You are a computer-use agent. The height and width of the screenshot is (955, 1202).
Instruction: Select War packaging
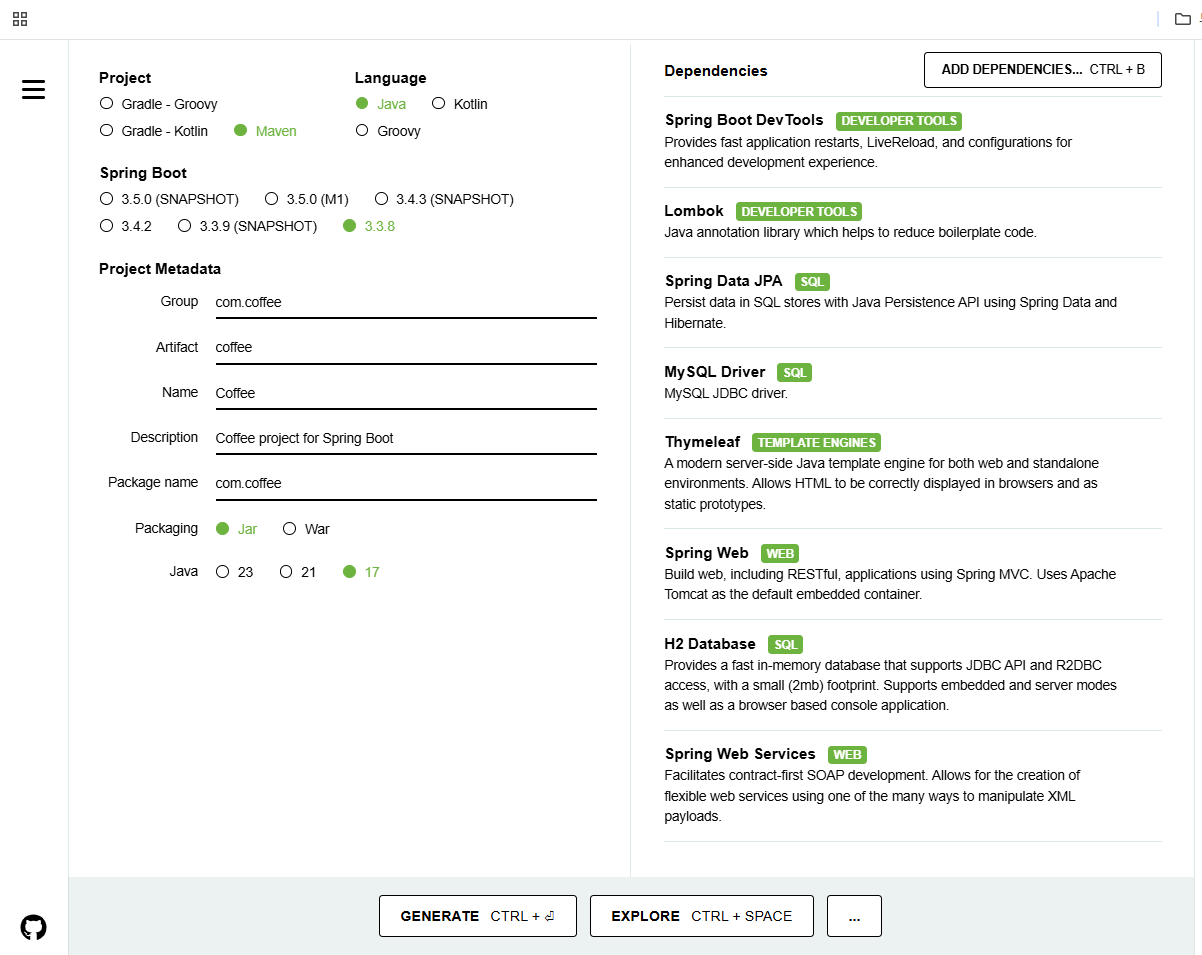tap(307, 529)
